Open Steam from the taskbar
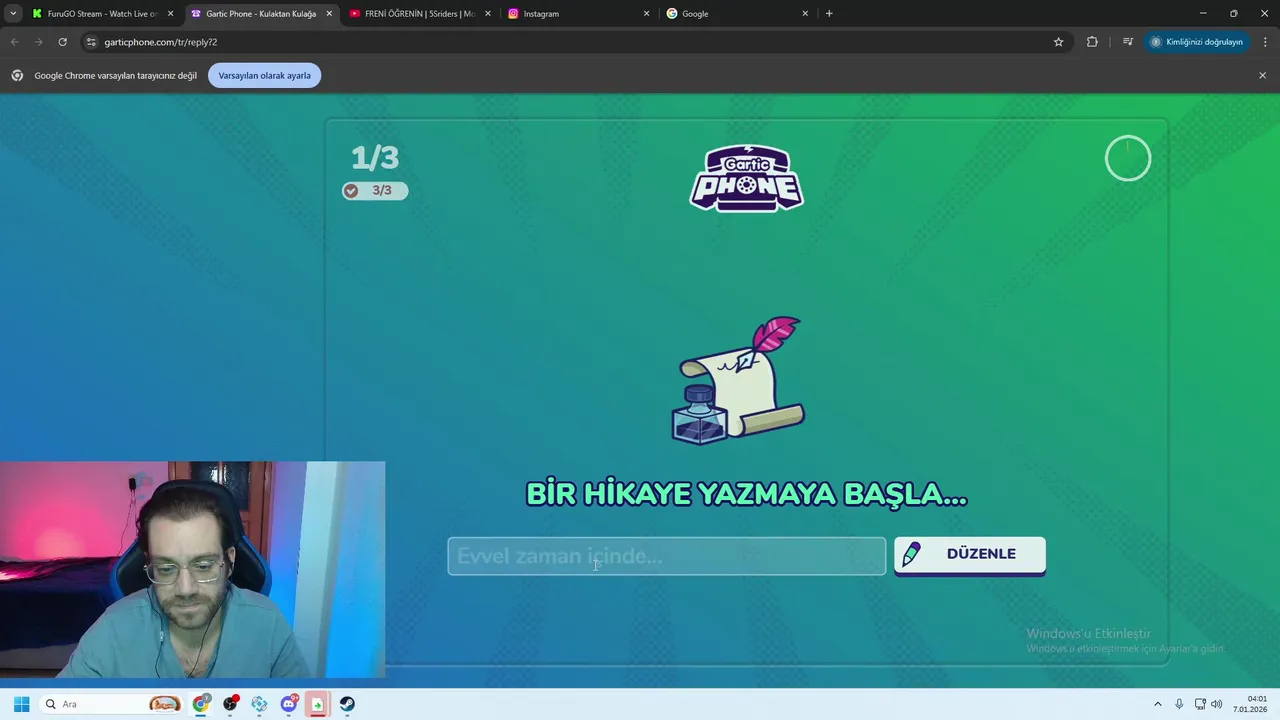Viewport: 1280px width, 720px height. [347, 704]
